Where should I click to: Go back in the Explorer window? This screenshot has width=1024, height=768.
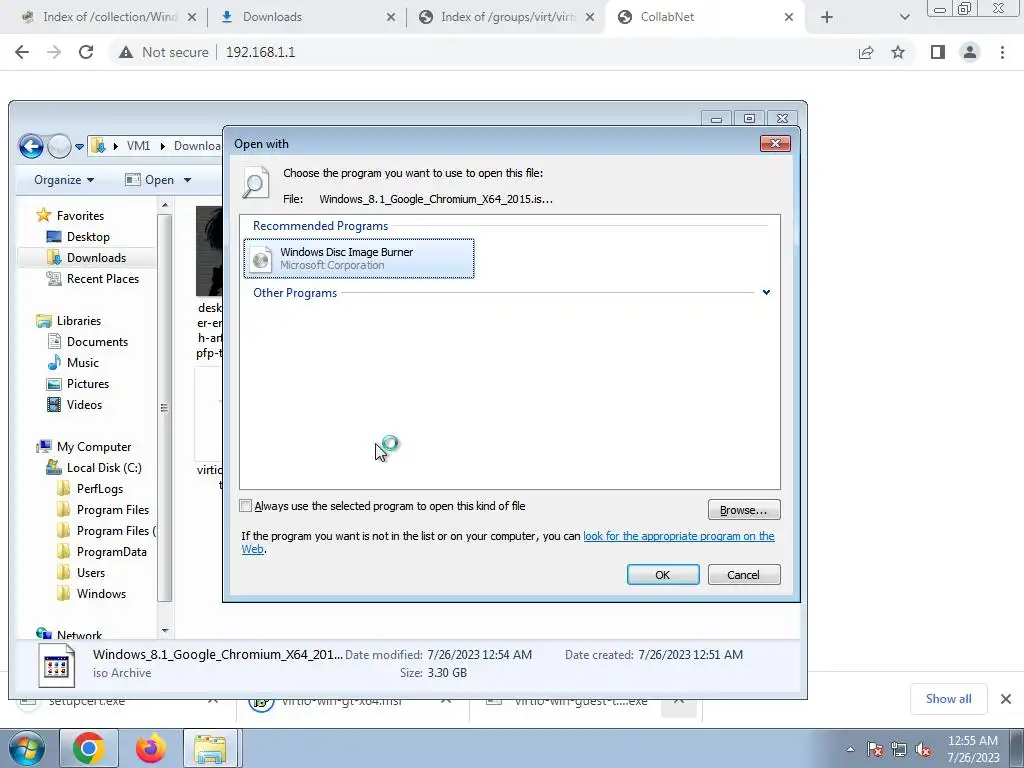tap(31, 146)
